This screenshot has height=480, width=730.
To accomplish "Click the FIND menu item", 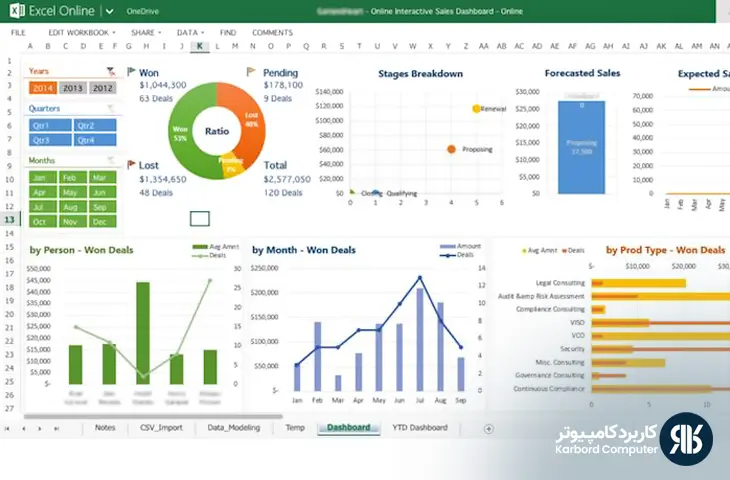I will coord(228,33).
